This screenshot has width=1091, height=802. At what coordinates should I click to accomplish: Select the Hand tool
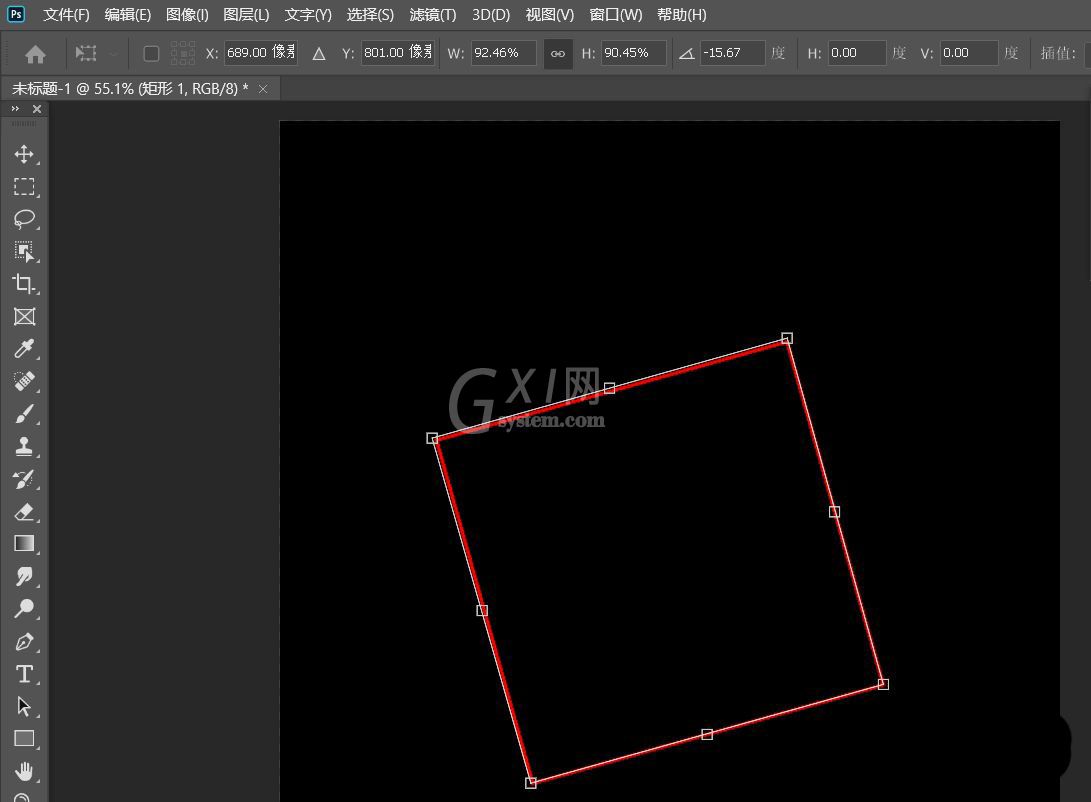point(24,771)
